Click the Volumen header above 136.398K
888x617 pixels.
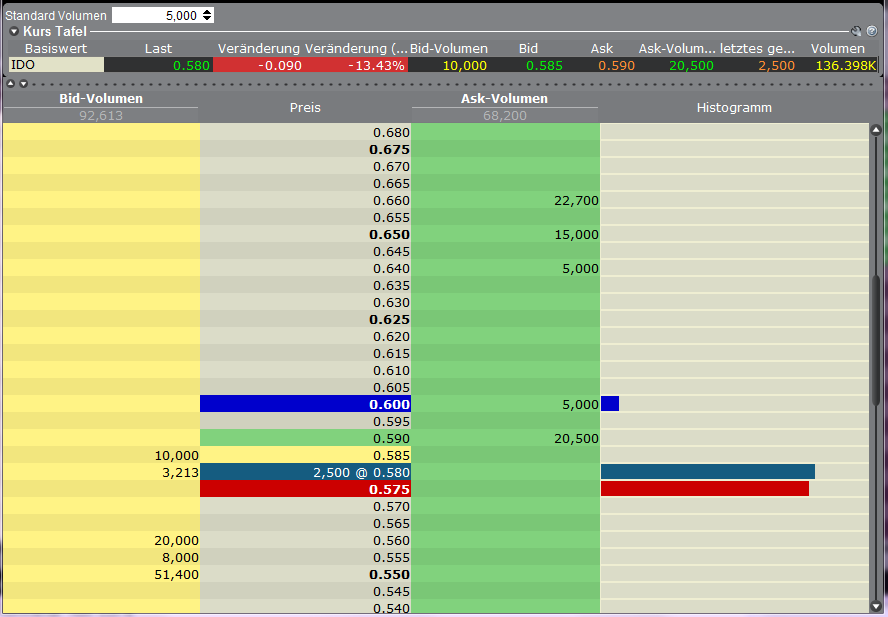tap(838, 49)
